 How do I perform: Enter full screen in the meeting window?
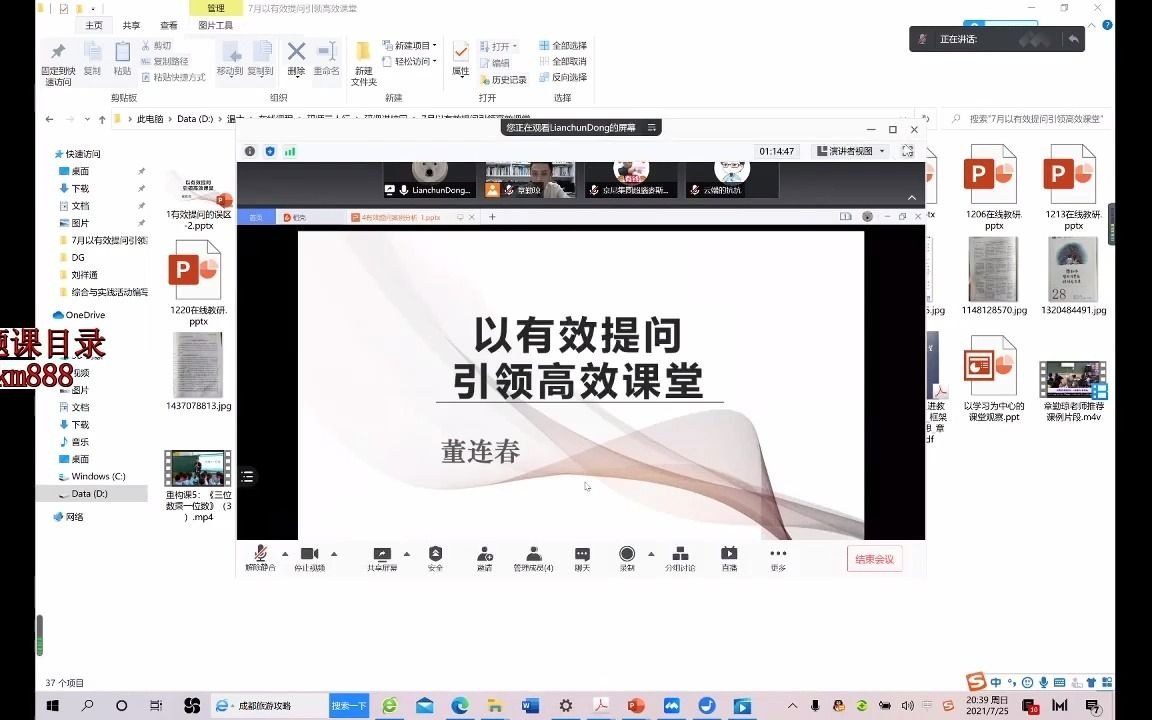(x=907, y=151)
